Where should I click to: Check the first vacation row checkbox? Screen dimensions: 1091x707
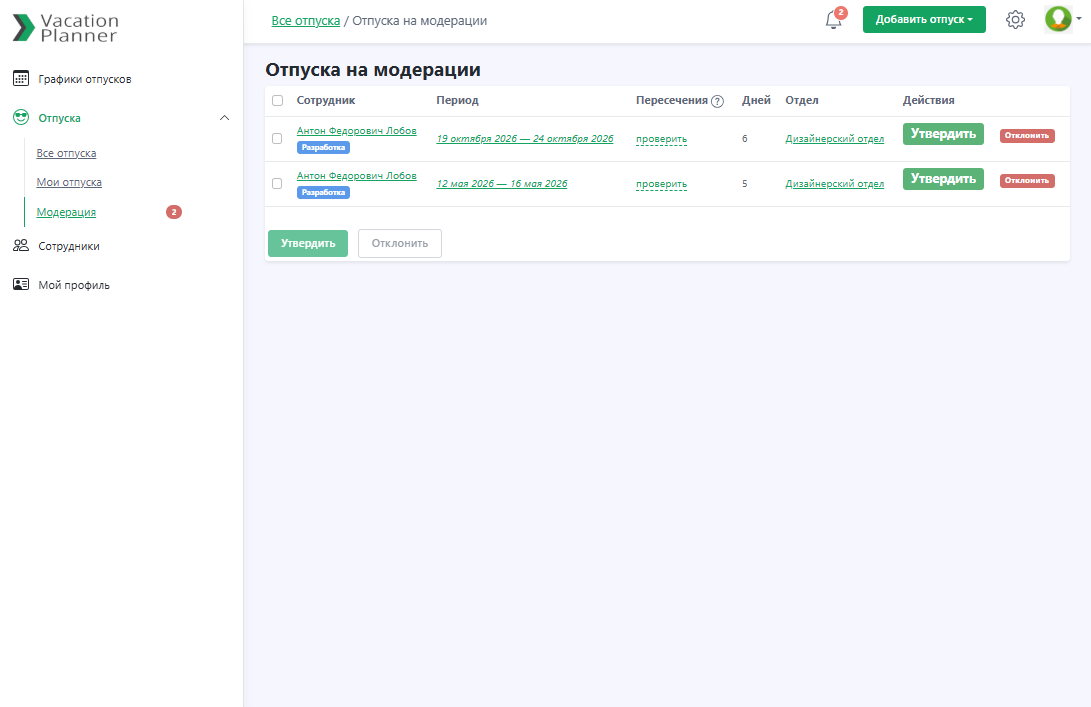click(x=277, y=139)
